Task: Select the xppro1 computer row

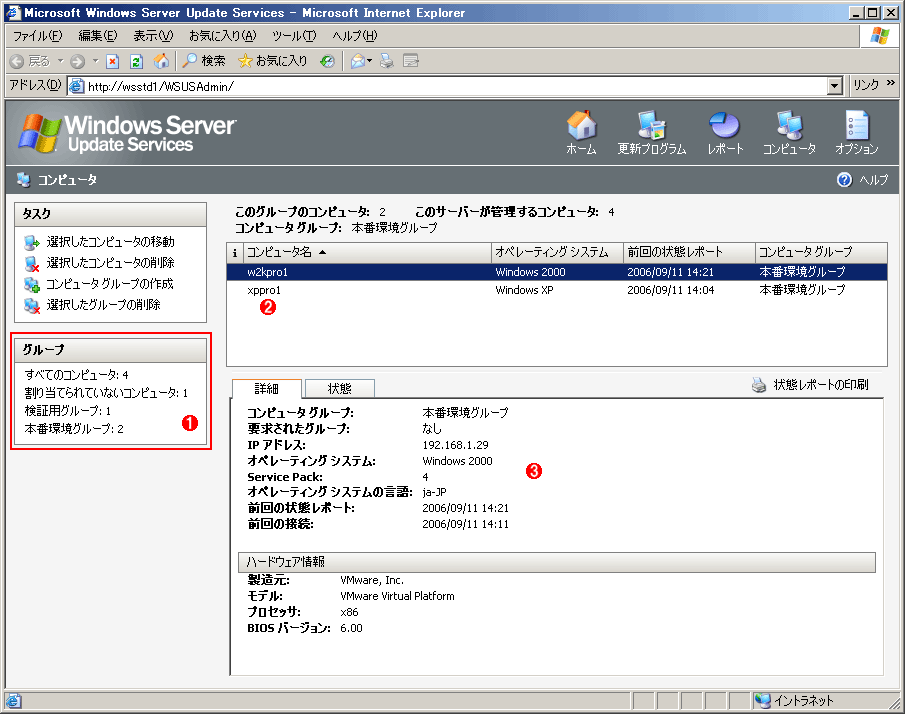Action: click(x=556, y=290)
